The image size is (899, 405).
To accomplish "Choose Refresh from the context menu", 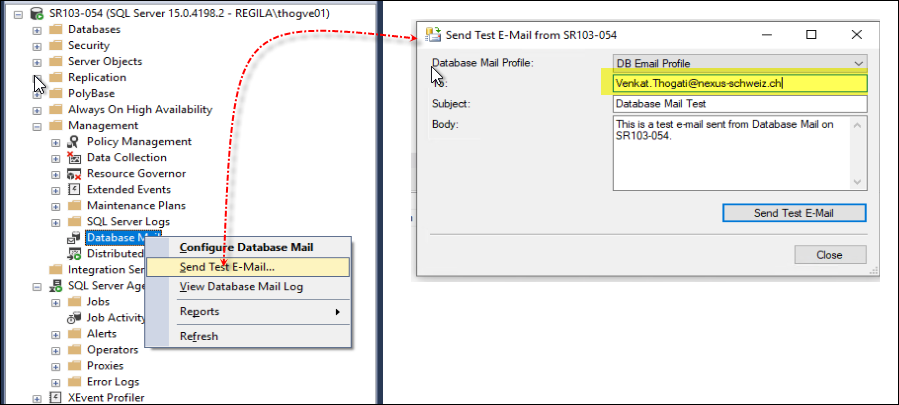I will tap(248, 336).
